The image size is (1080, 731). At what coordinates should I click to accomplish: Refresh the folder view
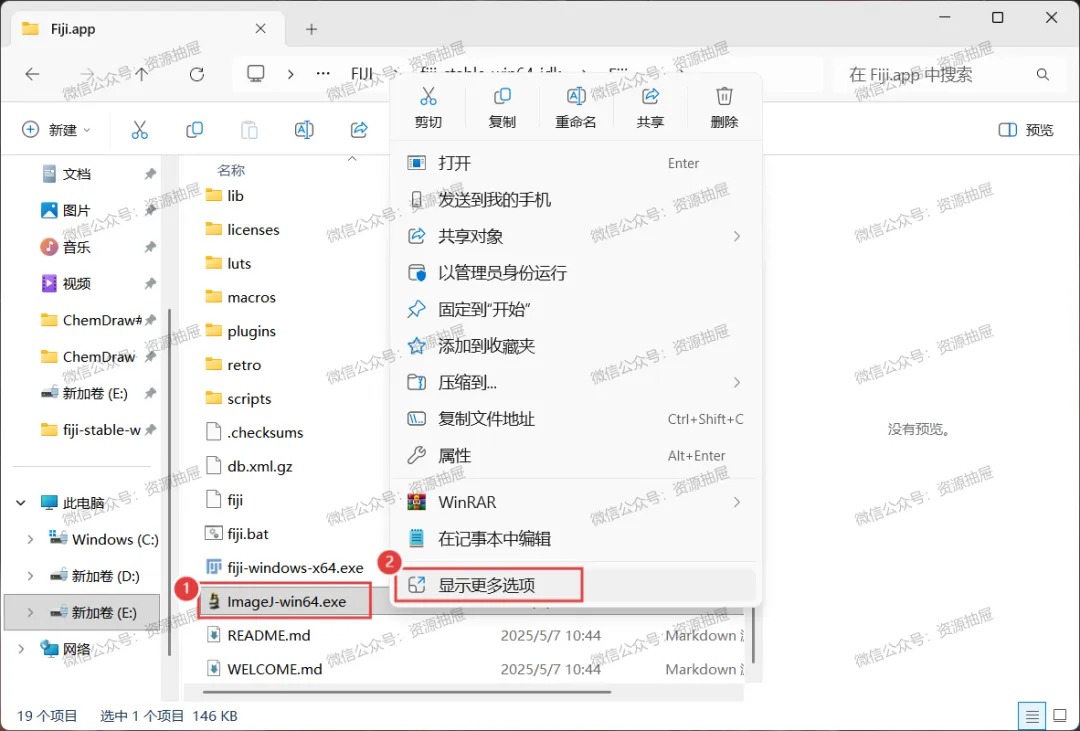[197, 74]
